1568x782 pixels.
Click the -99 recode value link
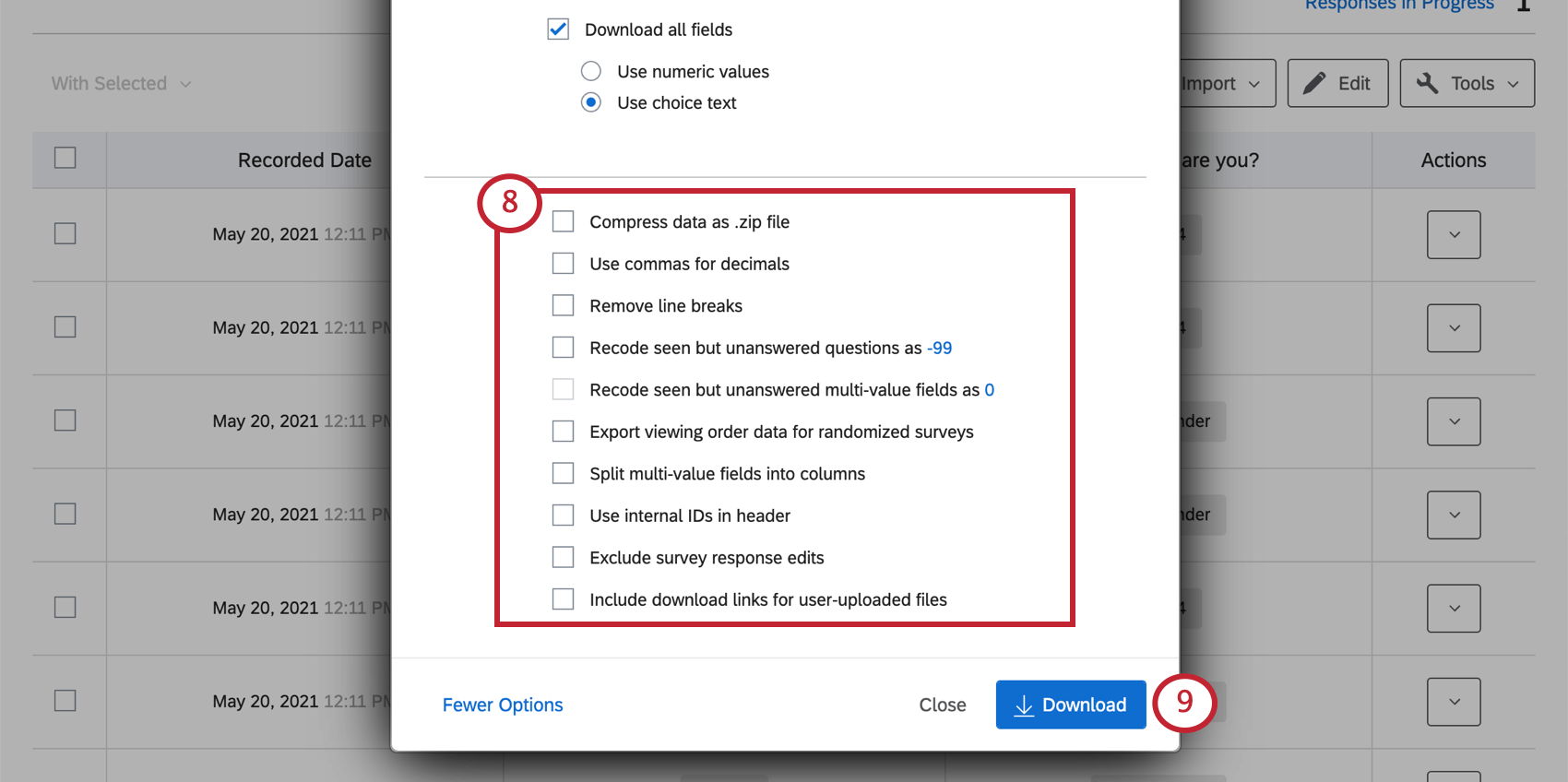point(940,348)
